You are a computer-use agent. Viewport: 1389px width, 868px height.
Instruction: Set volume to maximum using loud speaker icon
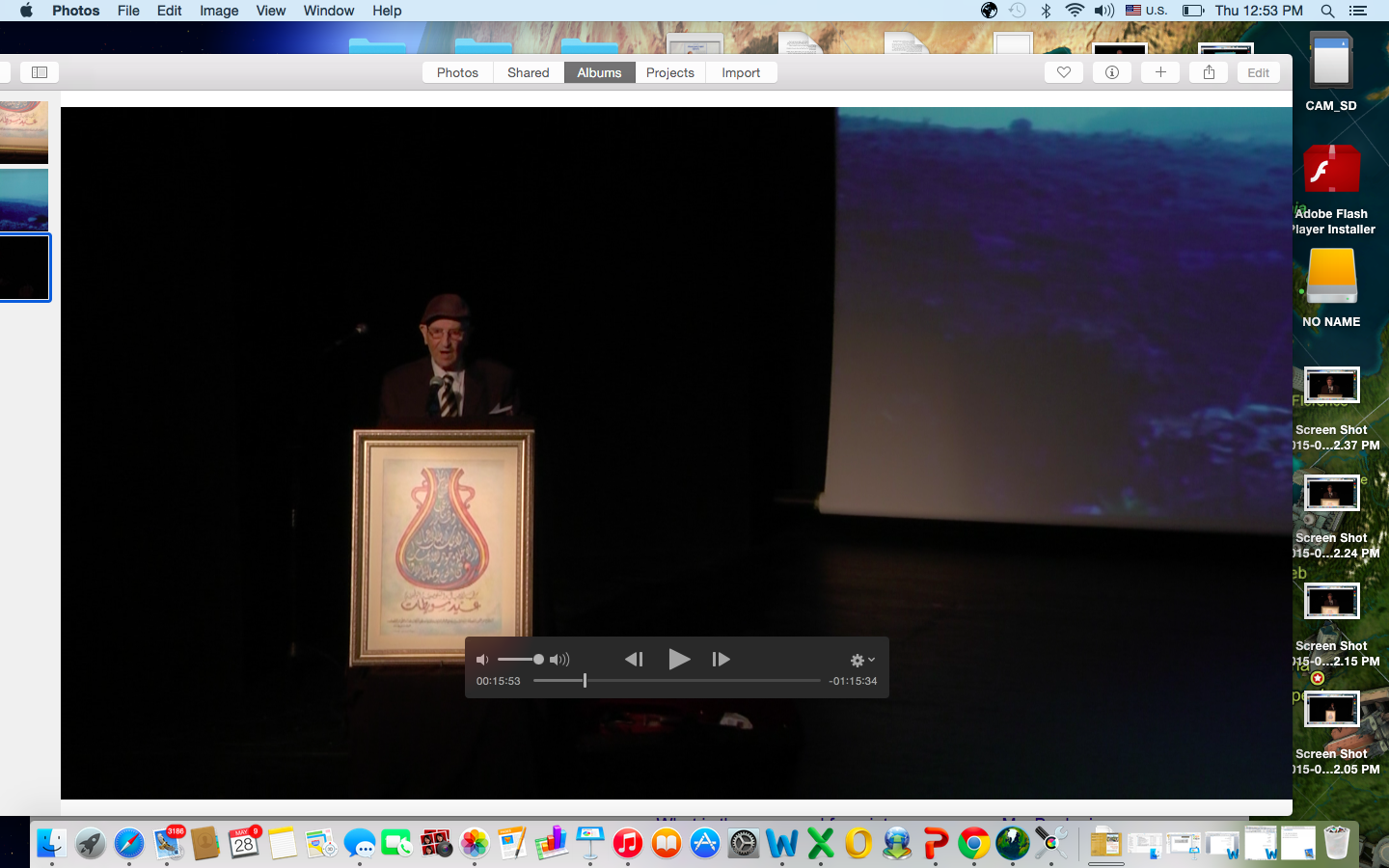pyautogui.click(x=559, y=660)
